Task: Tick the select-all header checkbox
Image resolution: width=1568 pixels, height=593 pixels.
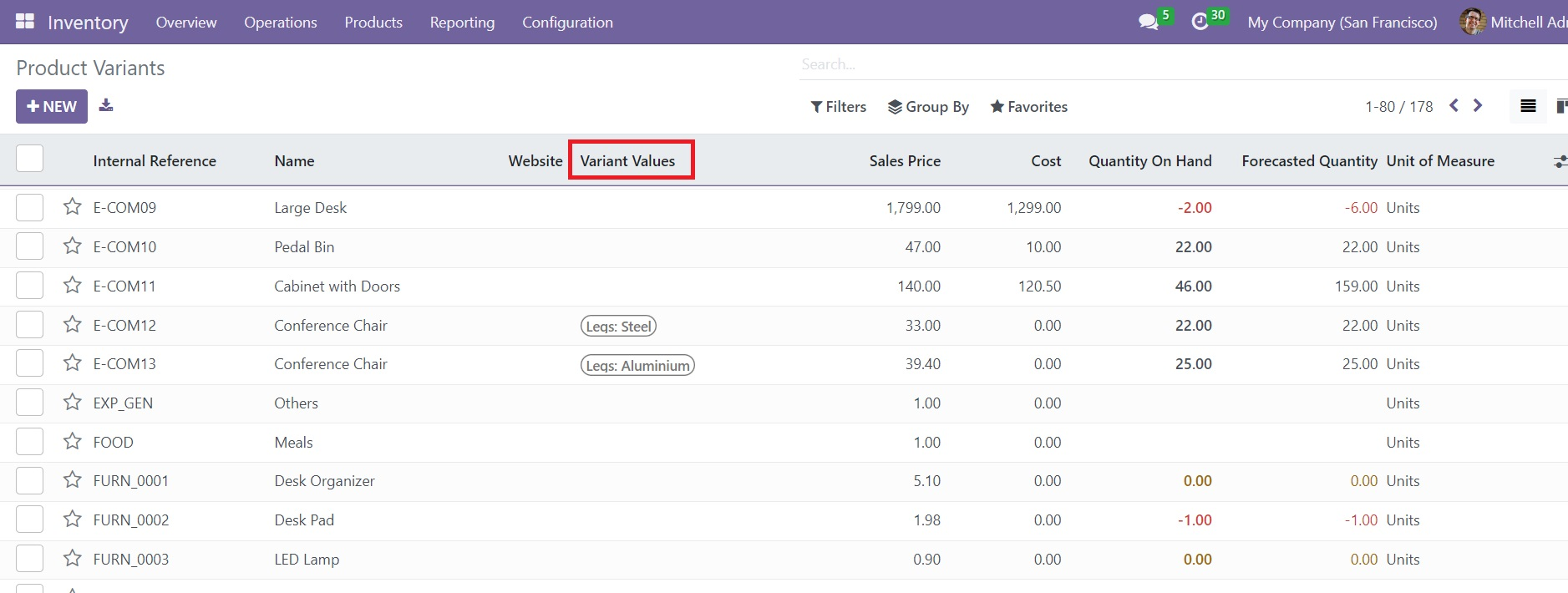Action: [29, 159]
